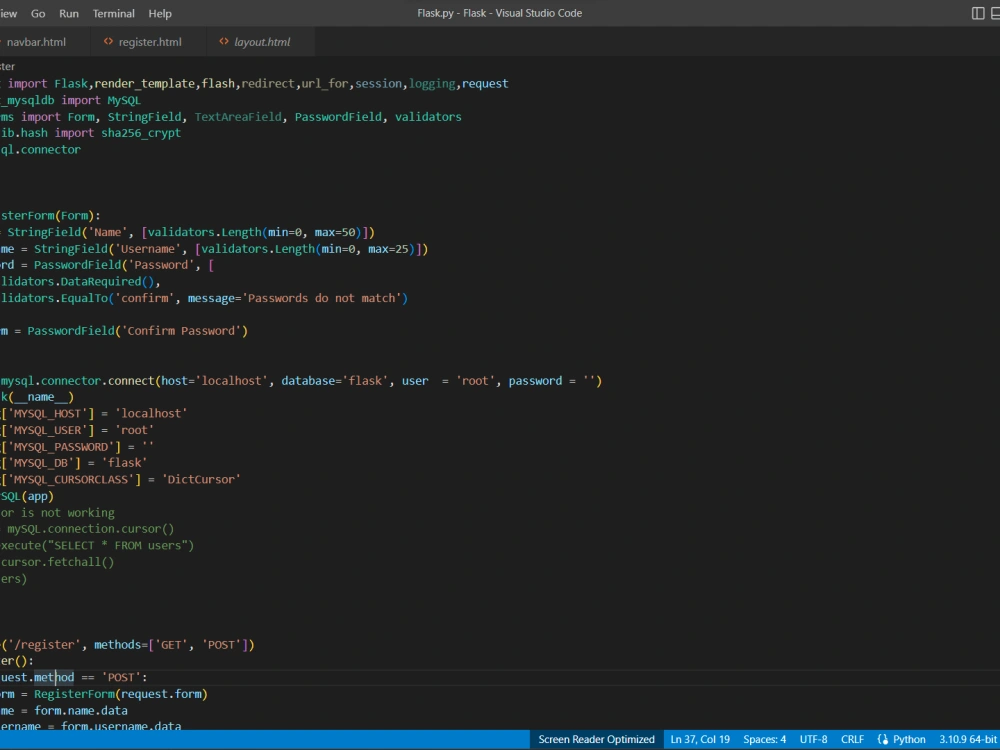Click 'validators.DataRequired()' in the code

[78, 281]
